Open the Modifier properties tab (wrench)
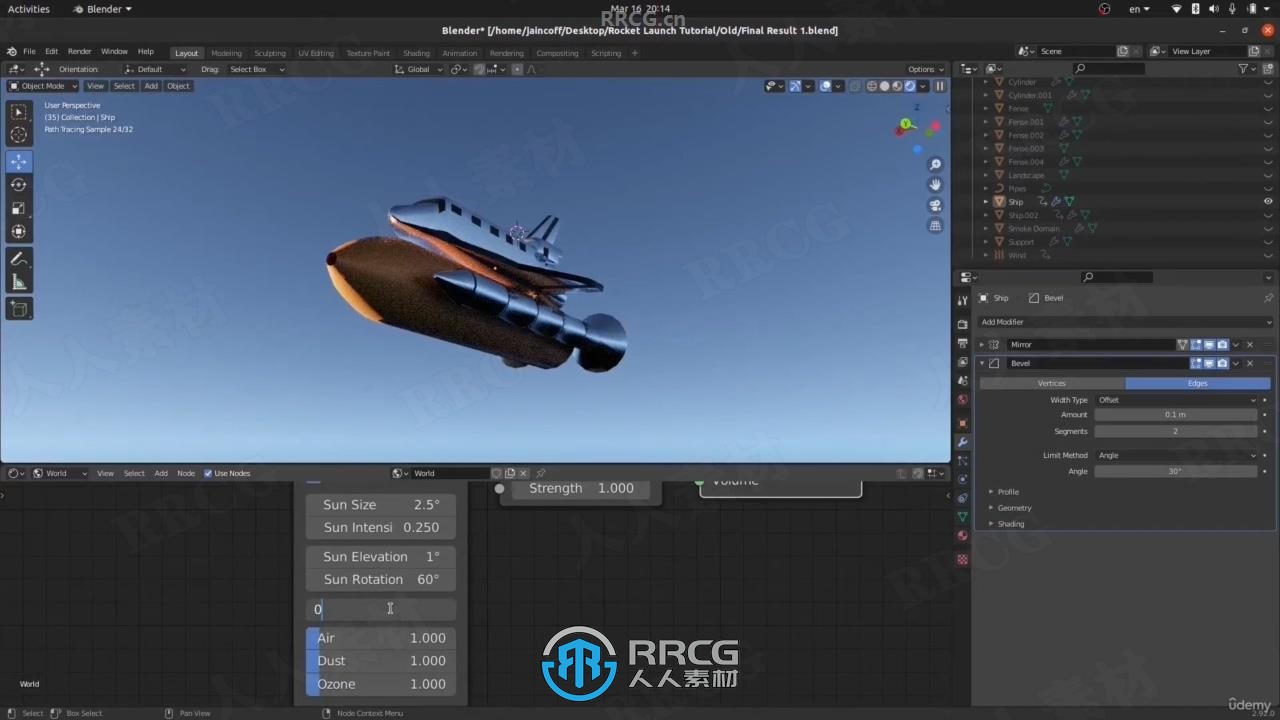The height and width of the screenshot is (720, 1280). pyautogui.click(x=962, y=442)
